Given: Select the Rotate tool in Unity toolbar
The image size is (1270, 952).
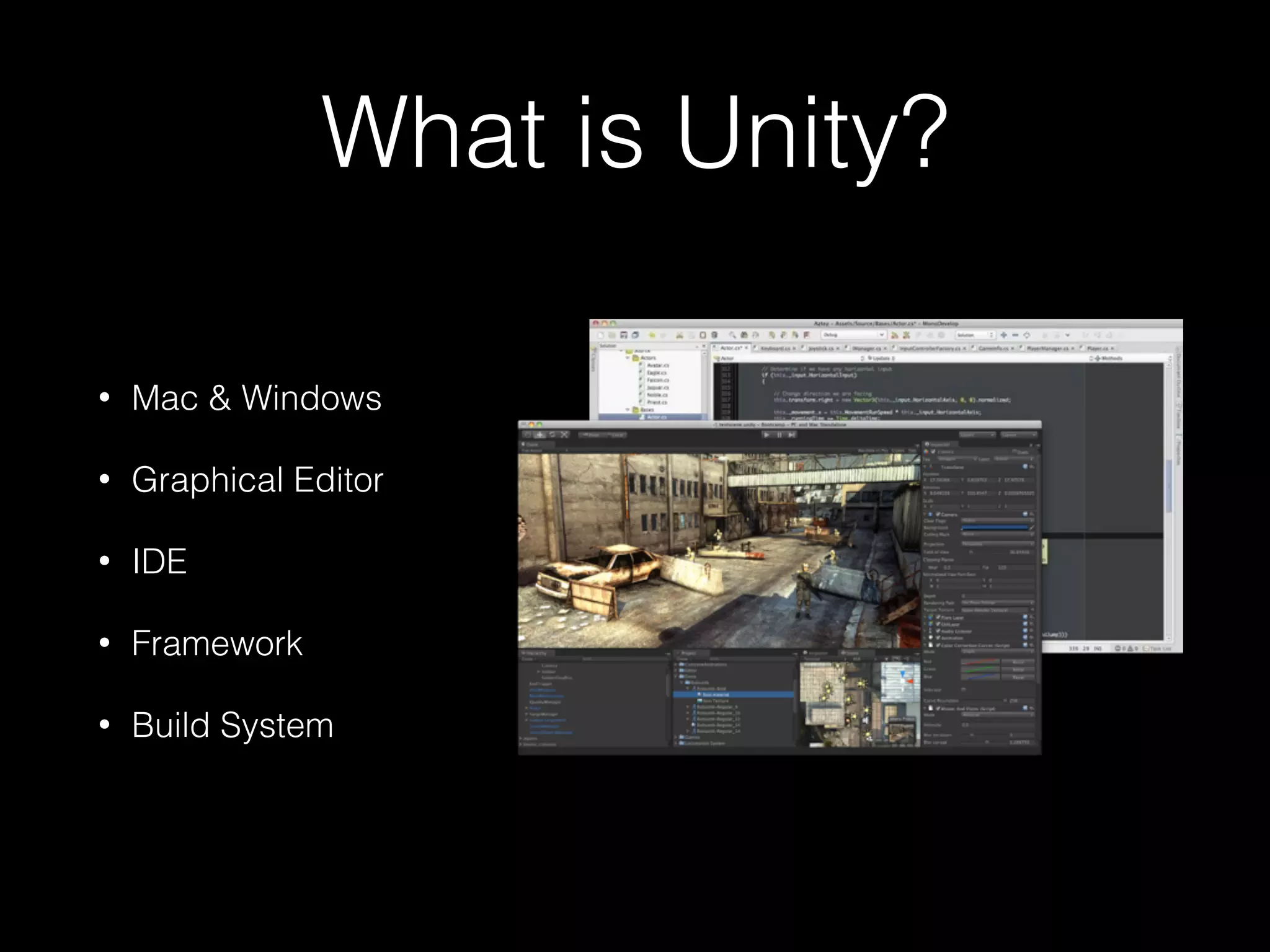Looking at the screenshot, I should 552,434.
